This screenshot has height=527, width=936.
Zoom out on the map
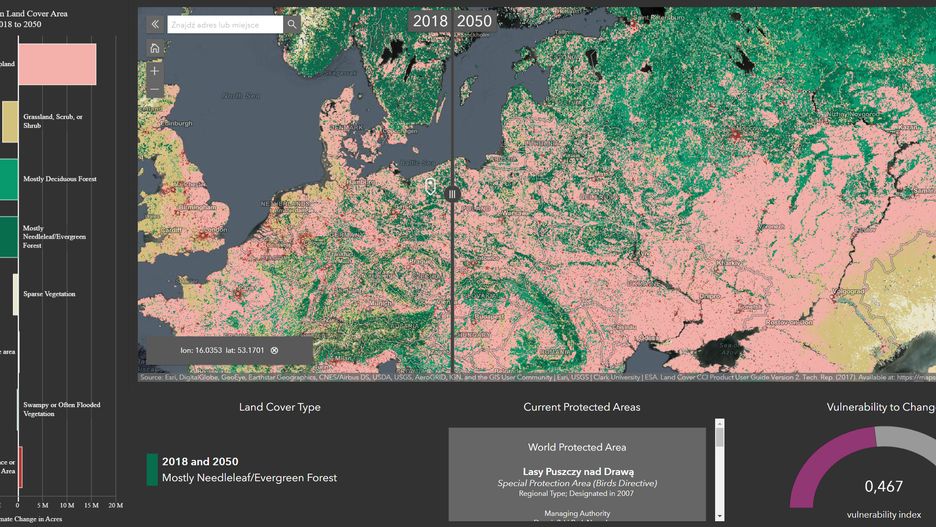pos(155,90)
